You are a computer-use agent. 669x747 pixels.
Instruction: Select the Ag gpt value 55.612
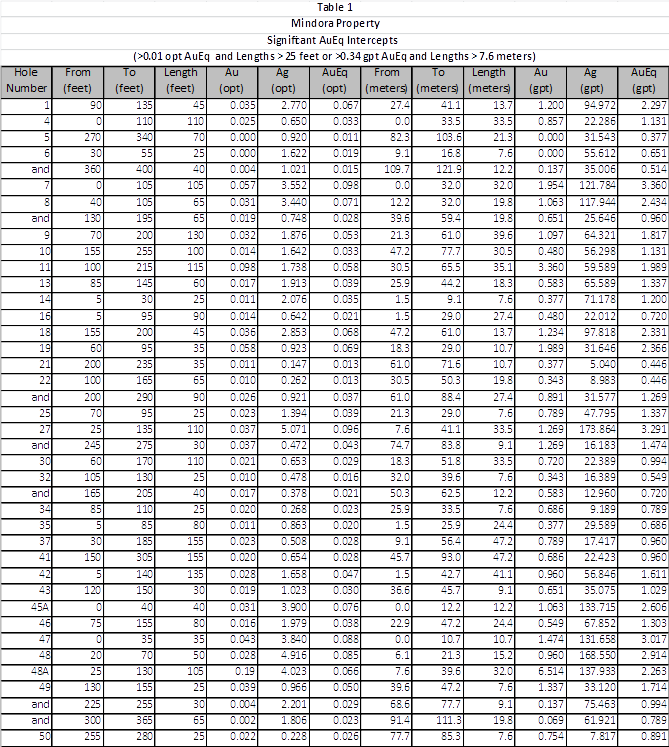(600, 153)
